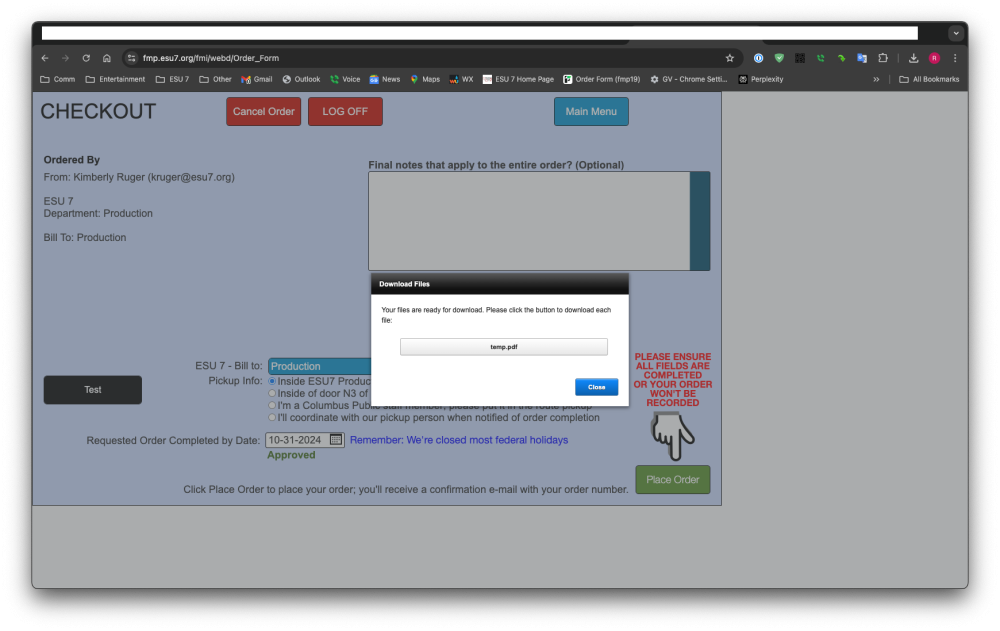The image size is (1000, 631).
Task: Open the Google Translate extension icon
Action: (x=862, y=58)
